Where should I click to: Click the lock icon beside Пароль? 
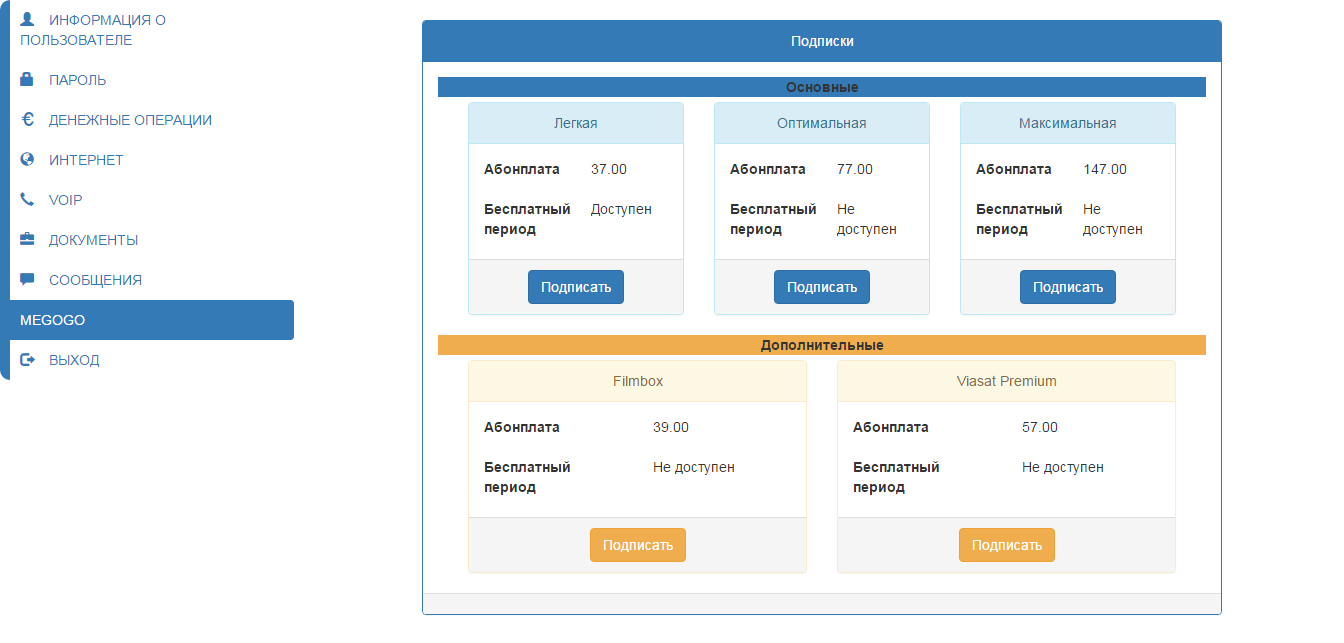click(x=27, y=79)
